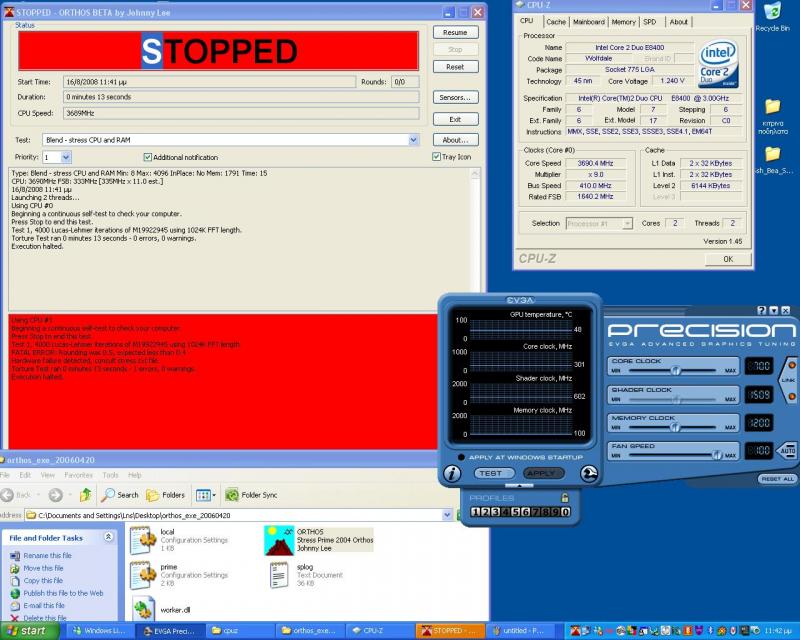
Task: Switch to CPU-Z taskbar button
Action: (x=379, y=631)
